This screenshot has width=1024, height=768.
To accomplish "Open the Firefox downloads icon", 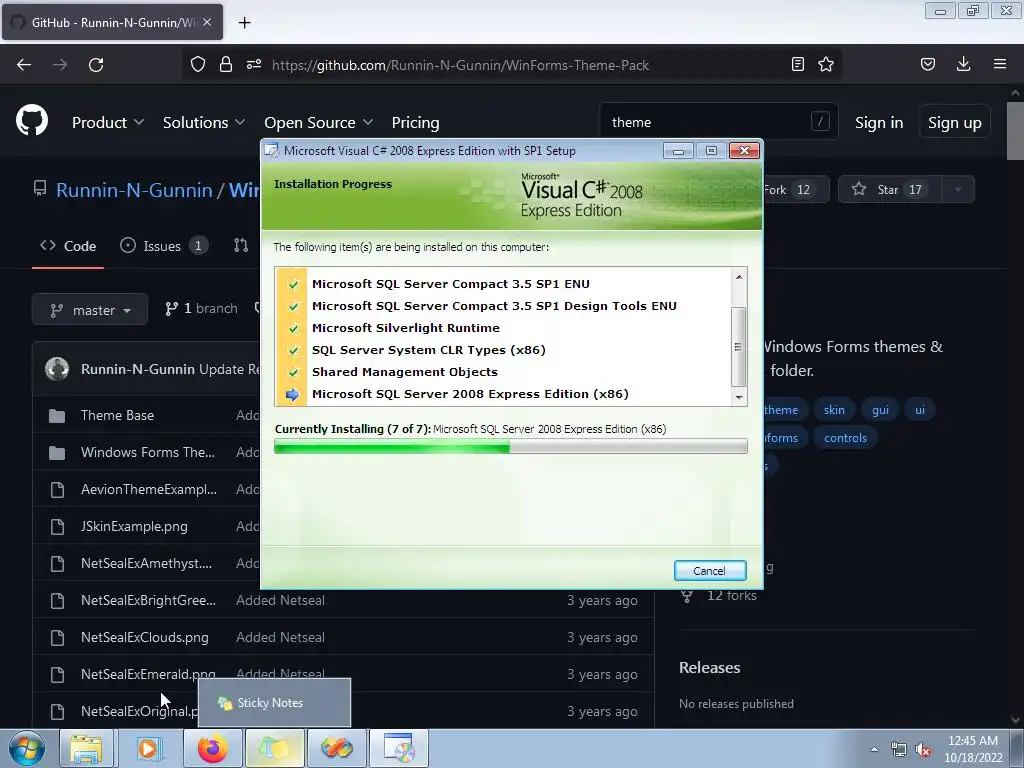I will point(963,64).
